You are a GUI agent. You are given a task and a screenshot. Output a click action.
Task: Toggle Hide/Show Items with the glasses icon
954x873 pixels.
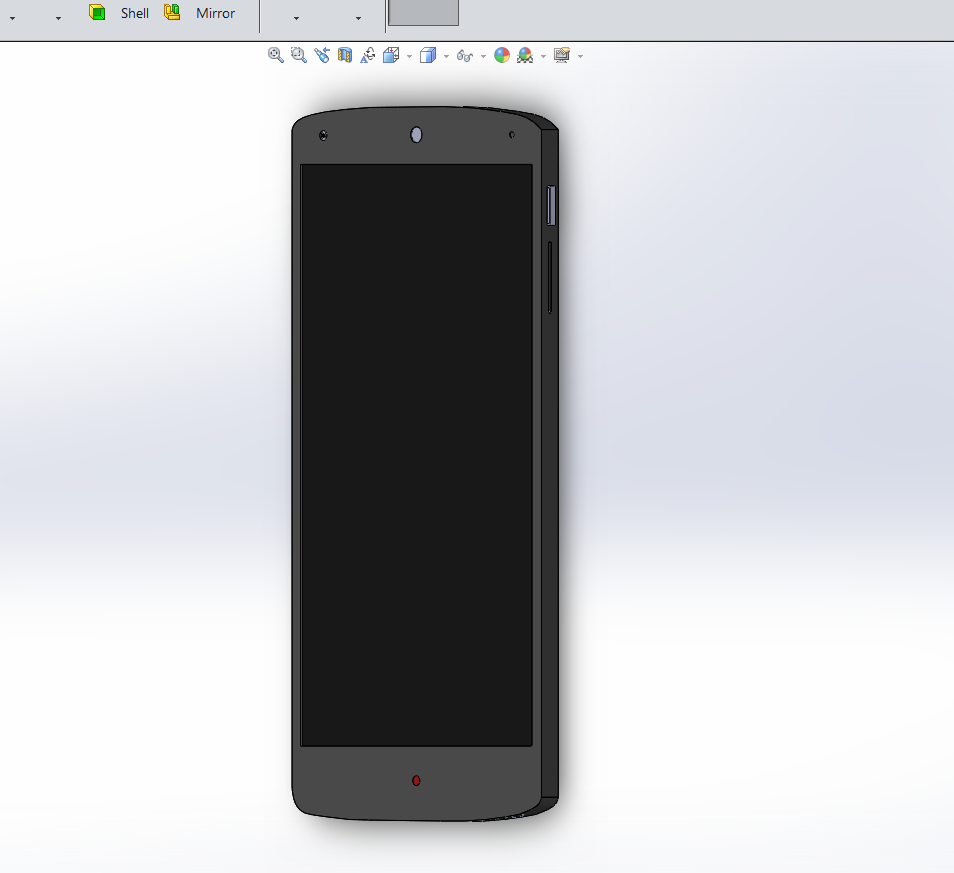tap(465, 55)
